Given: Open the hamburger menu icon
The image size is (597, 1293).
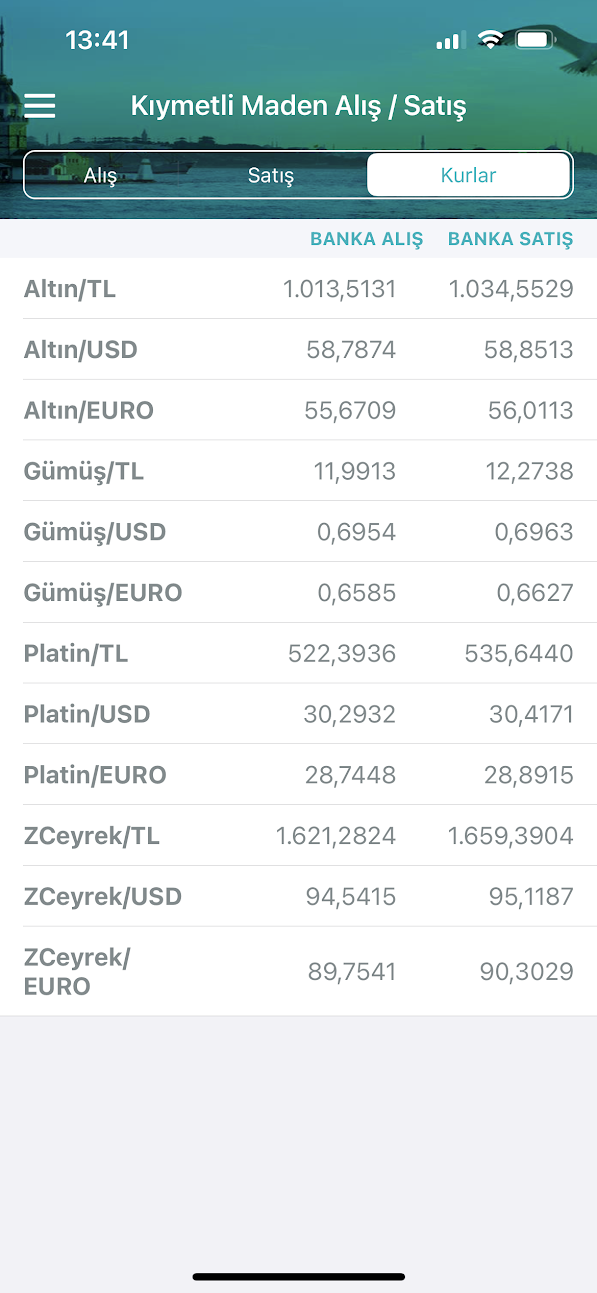Looking at the screenshot, I should point(40,106).
